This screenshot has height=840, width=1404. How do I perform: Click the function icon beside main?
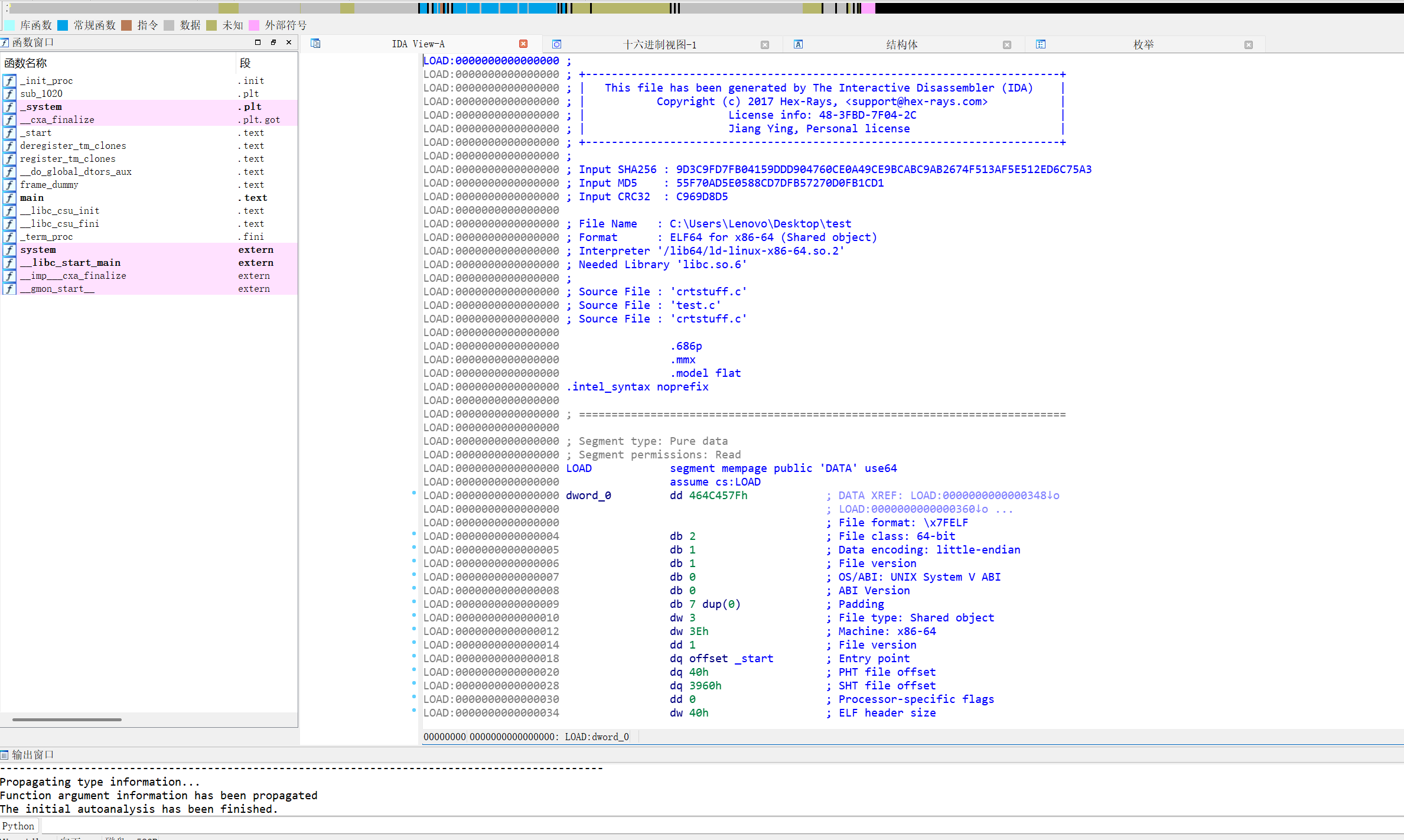click(9, 198)
